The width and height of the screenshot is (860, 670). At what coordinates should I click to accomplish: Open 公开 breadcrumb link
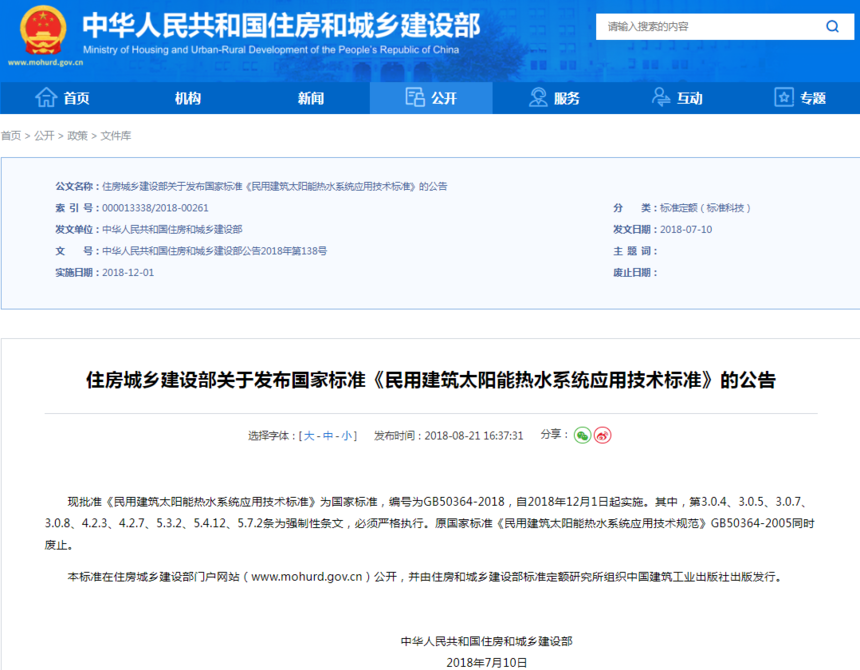coord(44,135)
